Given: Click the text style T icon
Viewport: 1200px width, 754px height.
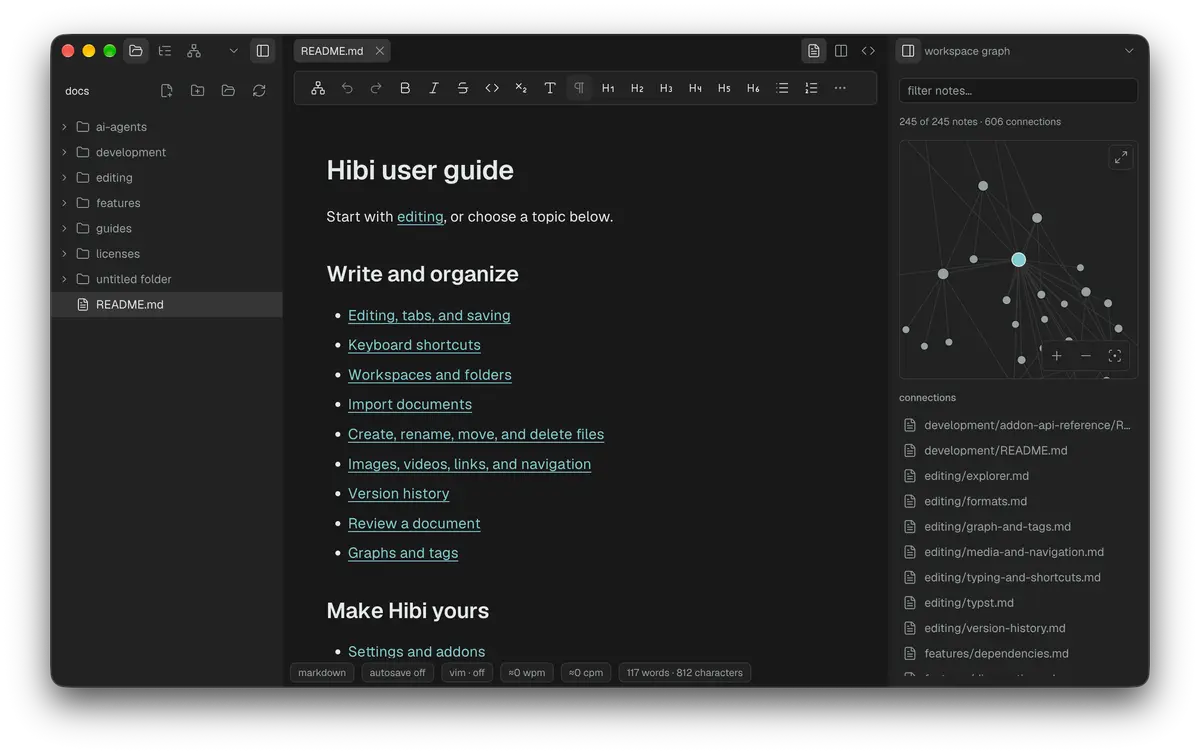Looking at the screenshot, I should (550, 88).
